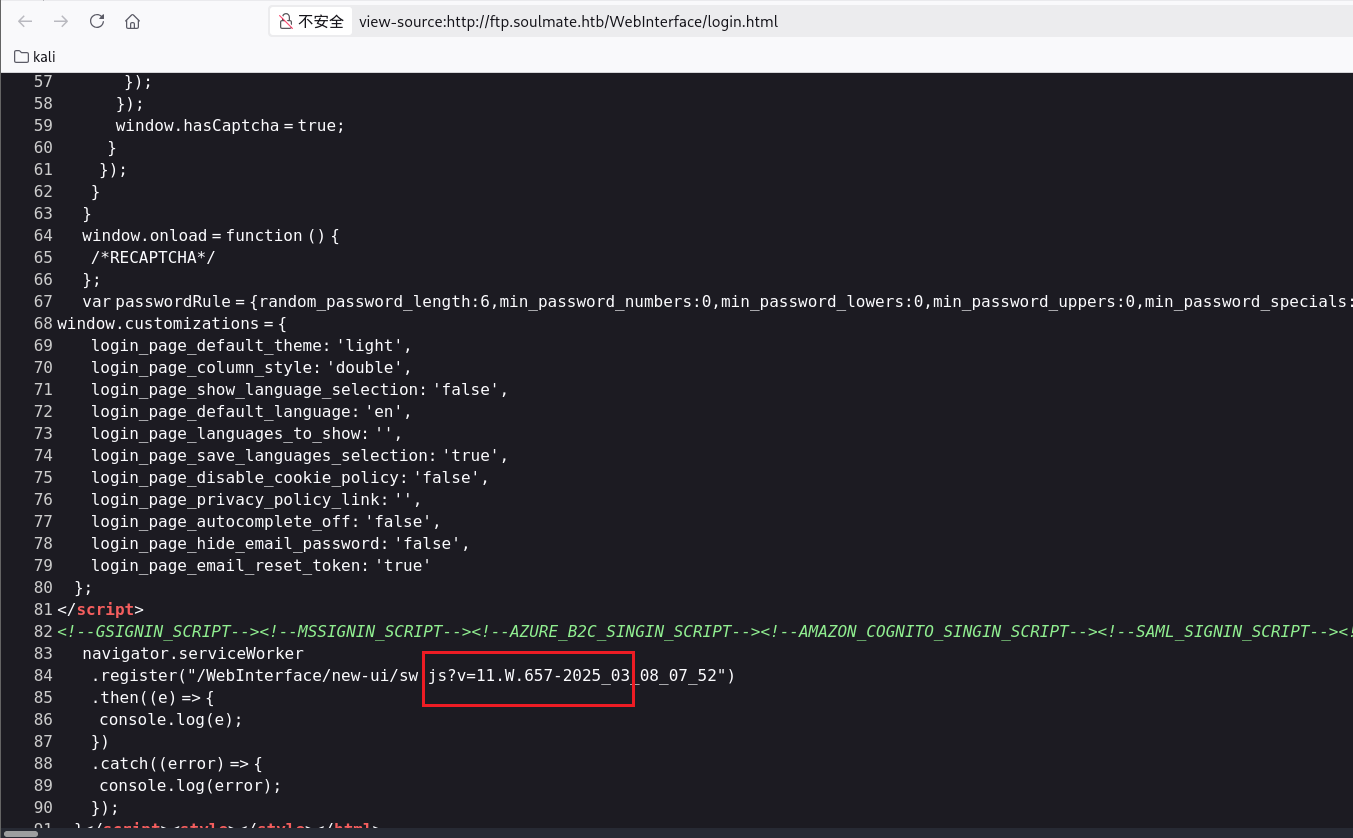
Task: Click the login_page_default_theme line
Action: pyautogui.click(x=250, y=346)
